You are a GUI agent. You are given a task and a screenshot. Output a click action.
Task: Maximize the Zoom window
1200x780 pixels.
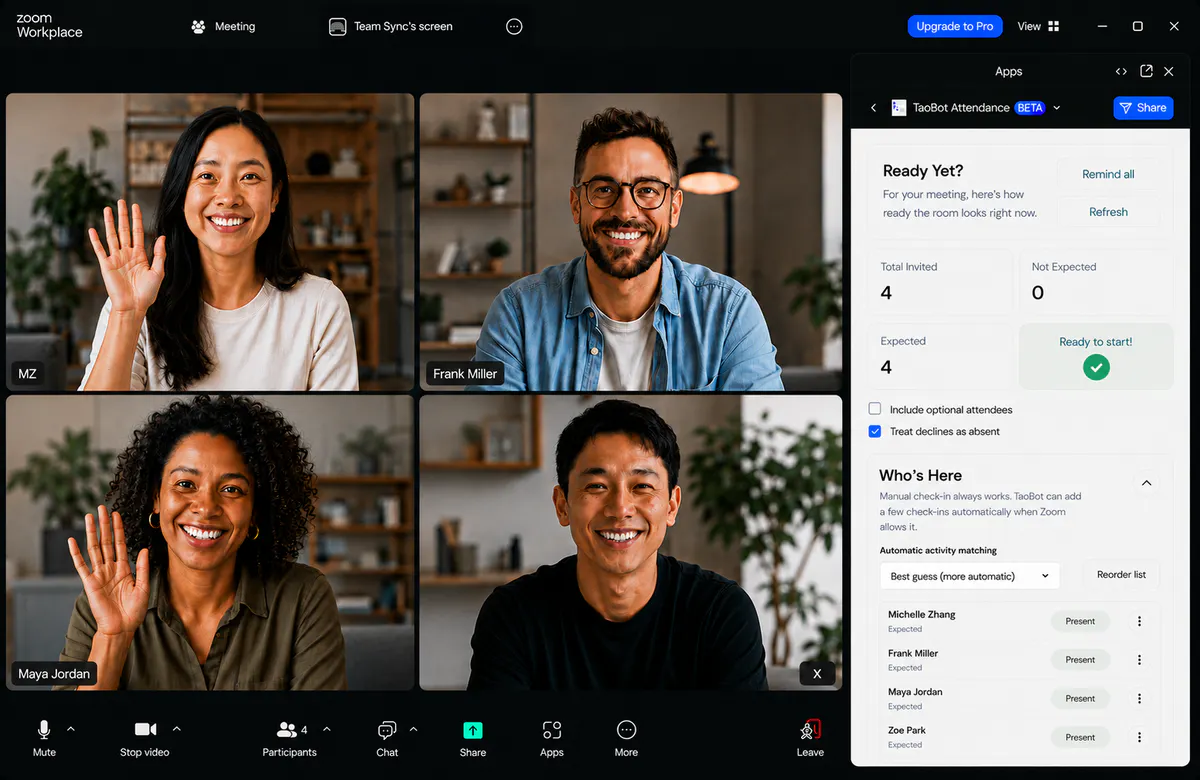click(1138, 27)
